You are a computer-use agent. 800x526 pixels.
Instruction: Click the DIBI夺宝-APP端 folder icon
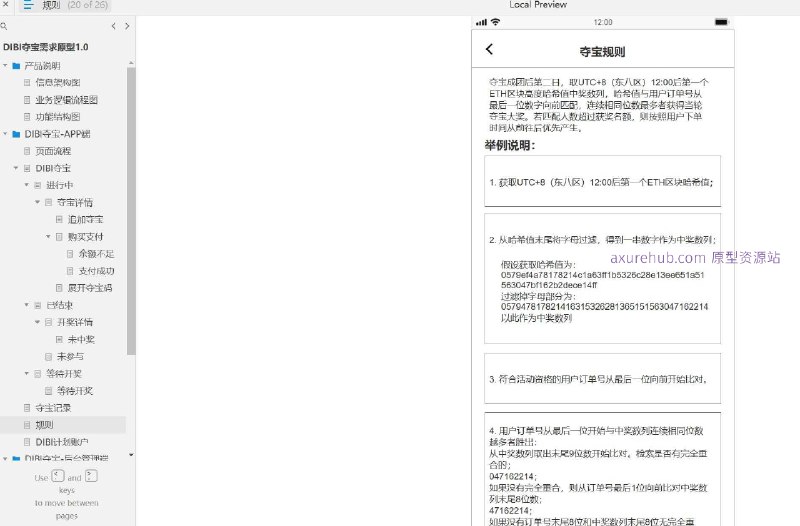coord(16,134)
